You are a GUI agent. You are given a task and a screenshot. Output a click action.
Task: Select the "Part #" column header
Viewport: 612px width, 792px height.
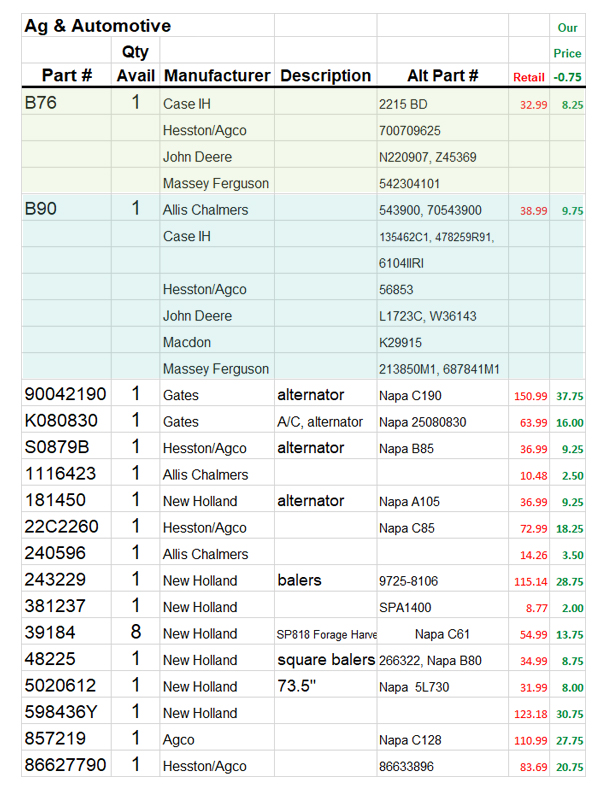point(67,76)
